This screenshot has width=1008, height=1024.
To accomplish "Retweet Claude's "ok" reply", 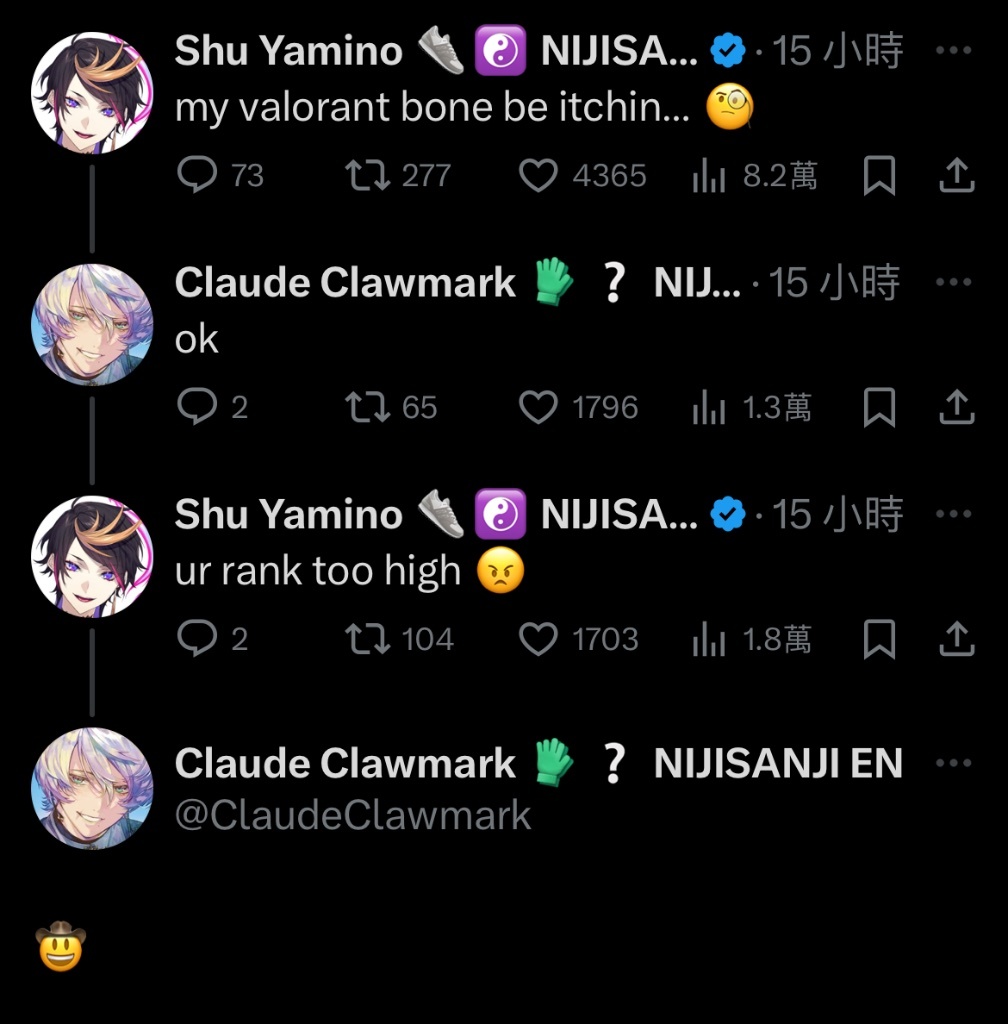I will 368,407.
